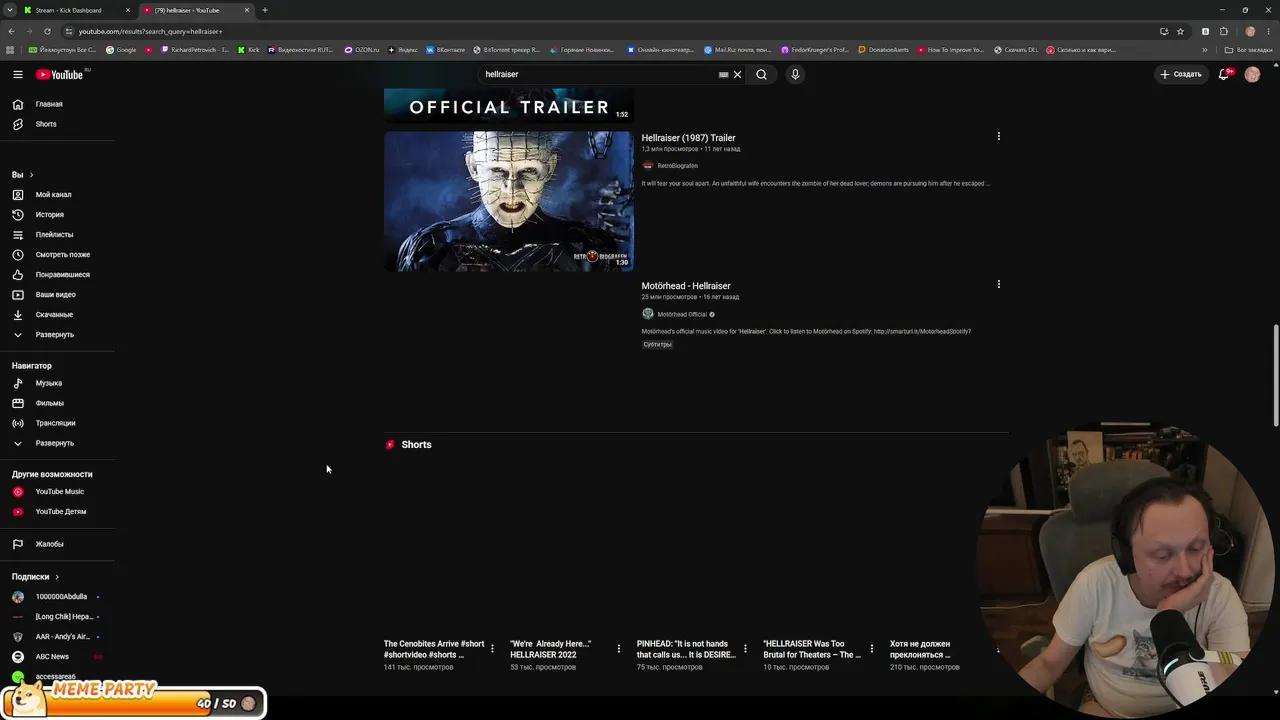Open Трансляции live section
The image size is (1280, 720).
[55, 423]
